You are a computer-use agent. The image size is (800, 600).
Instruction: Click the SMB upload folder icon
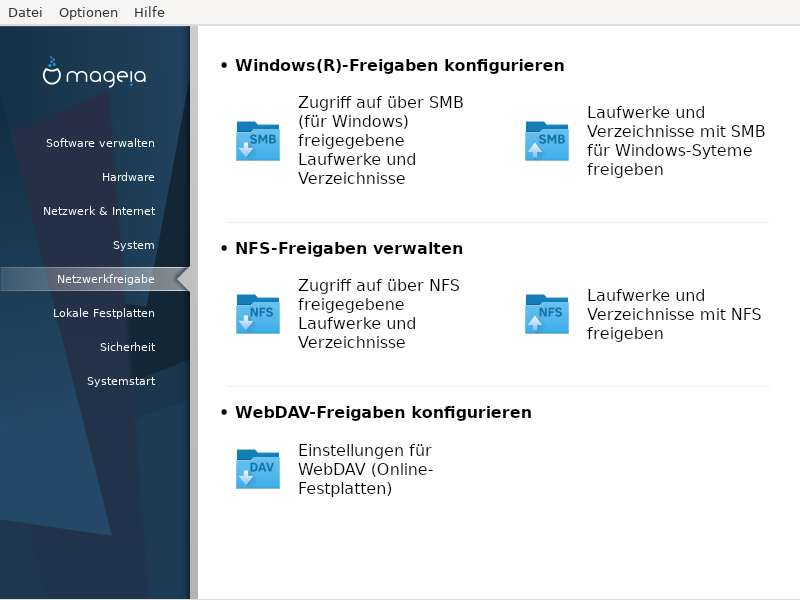click(547, 141)
